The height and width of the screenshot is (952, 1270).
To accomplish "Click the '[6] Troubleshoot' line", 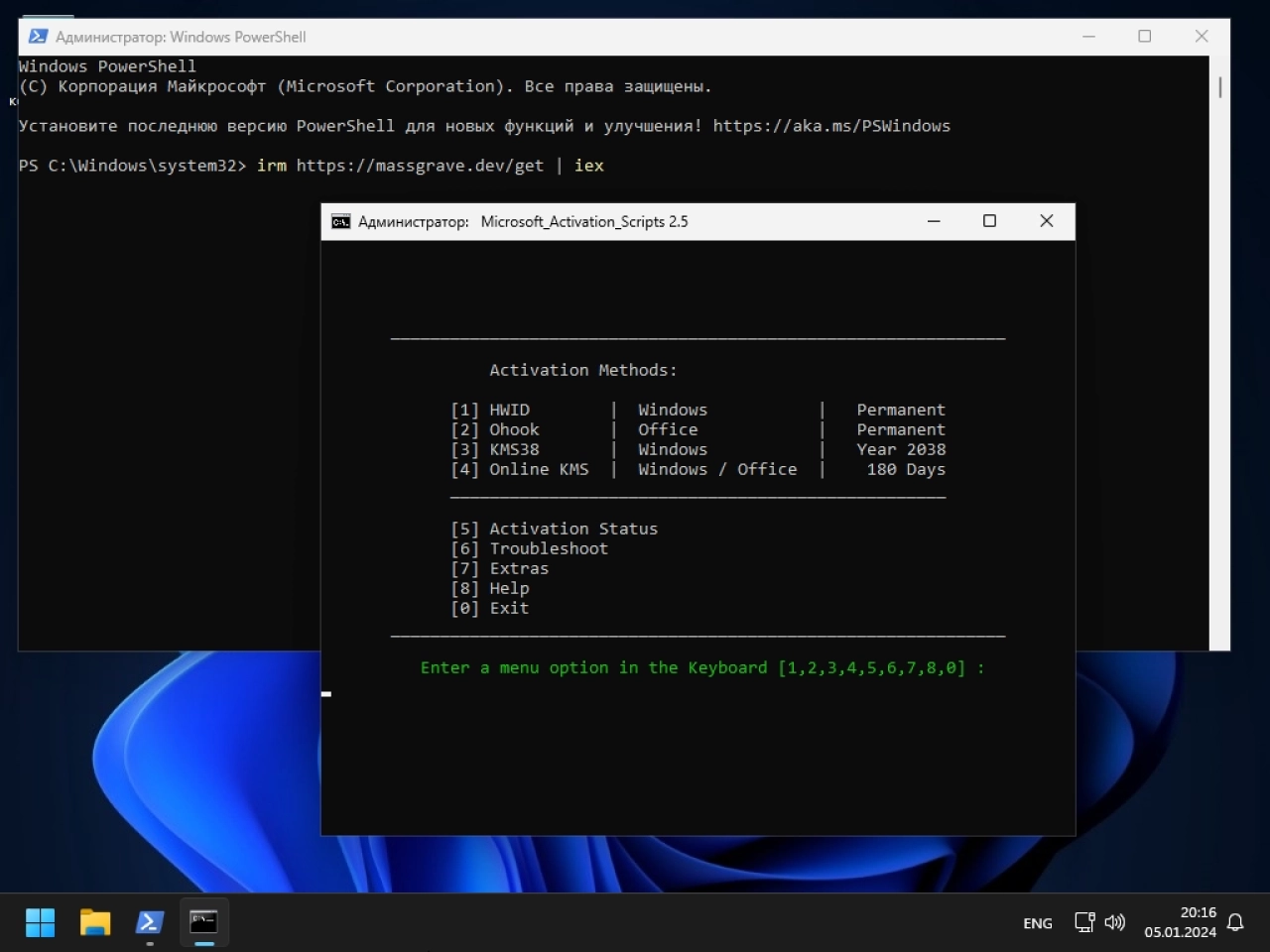I will (x=529, y=548).
